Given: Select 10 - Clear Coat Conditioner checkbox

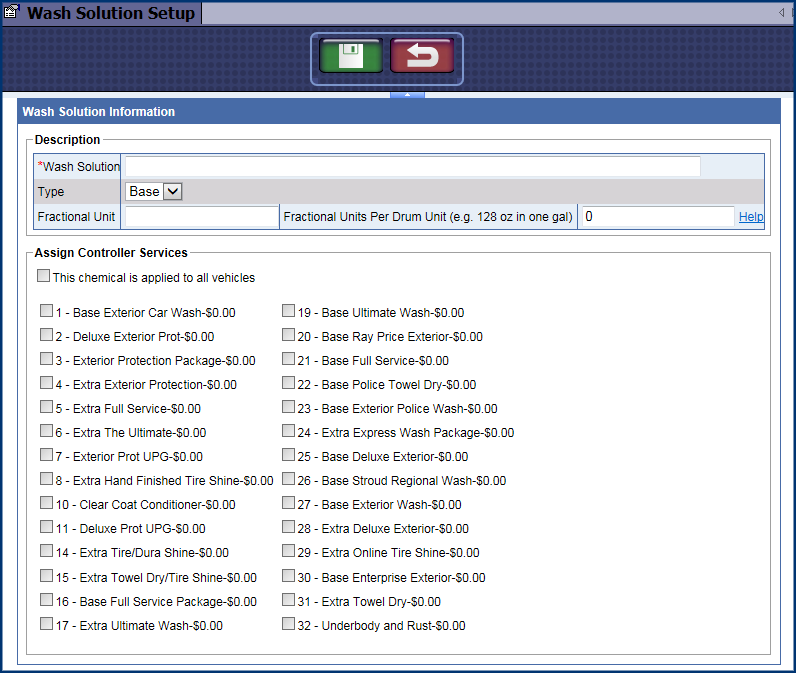Looking at the screenshot, I should 47,504.
